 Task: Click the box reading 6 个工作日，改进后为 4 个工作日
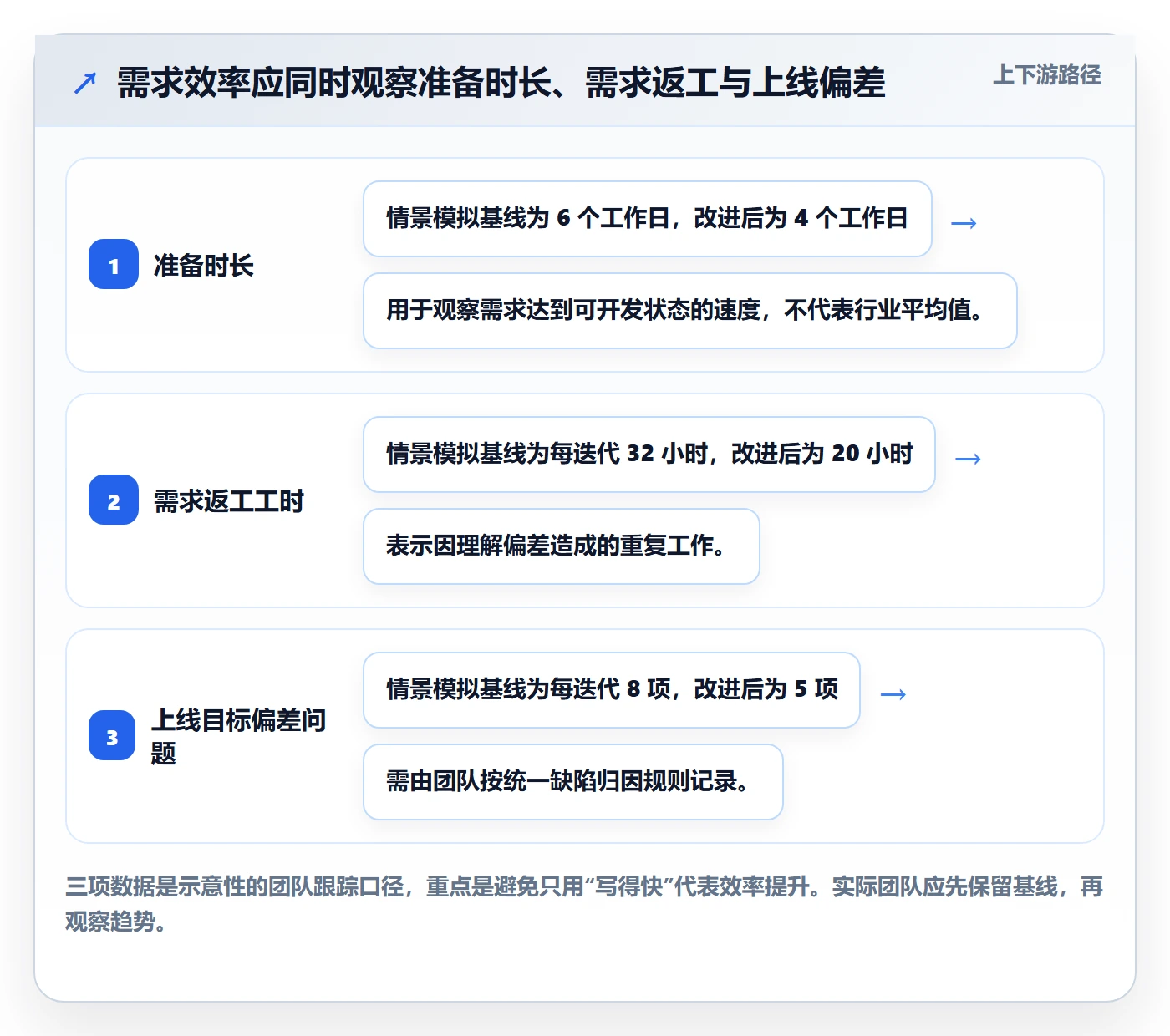tap(648, 219)
